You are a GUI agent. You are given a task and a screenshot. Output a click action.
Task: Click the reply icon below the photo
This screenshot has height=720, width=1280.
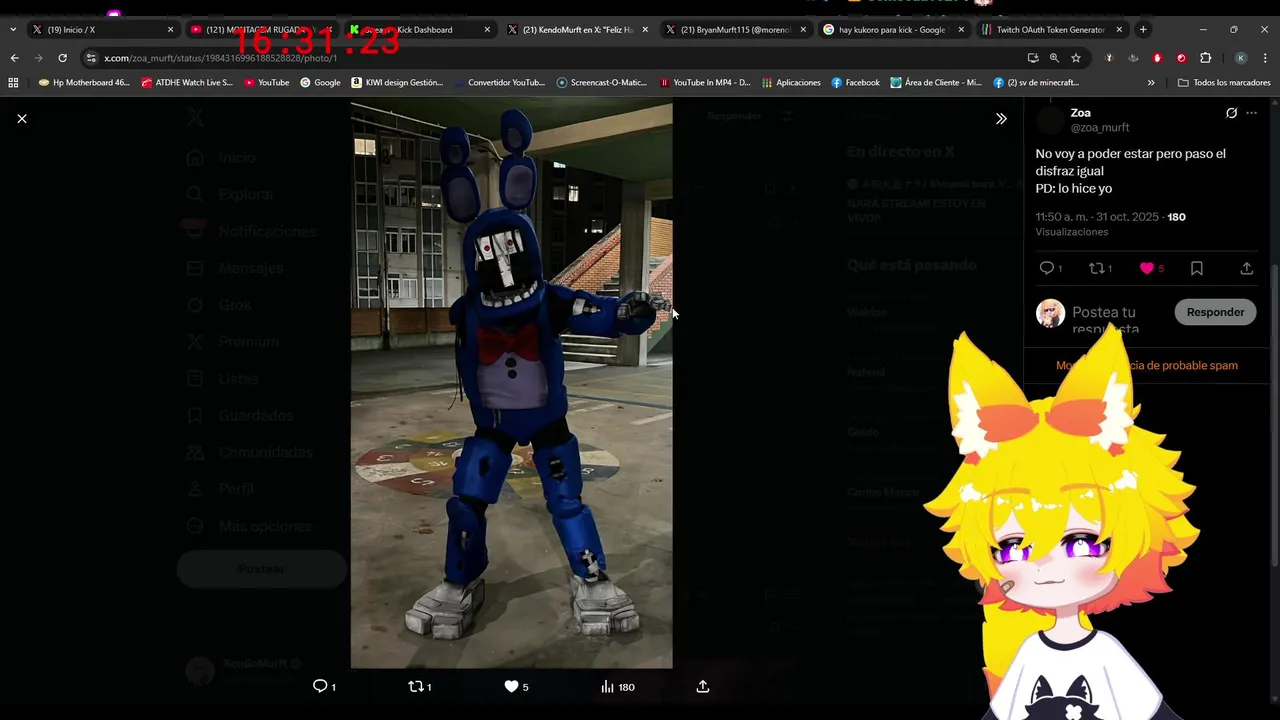pos(320,686)
